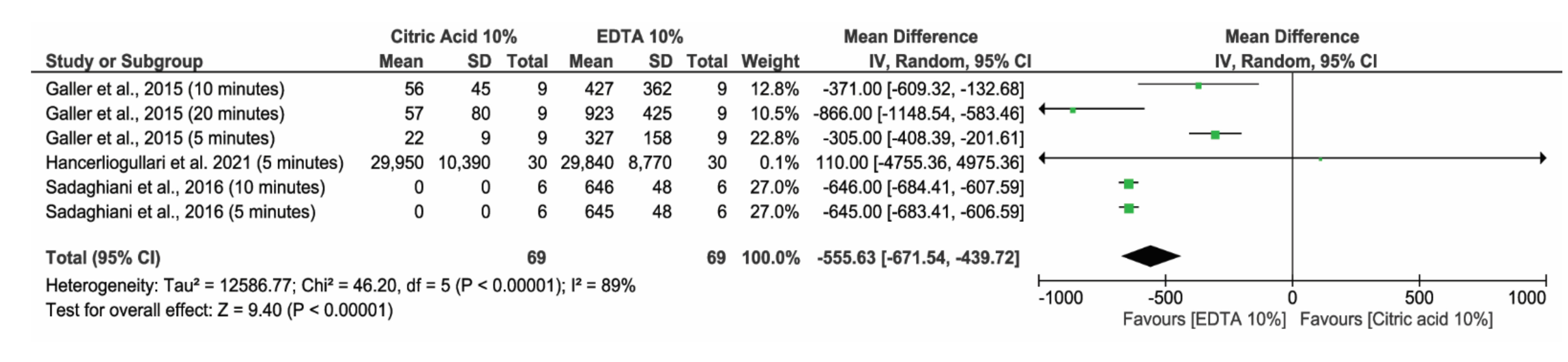Image resolution: width=1568 pixels, height=362 pixels.
Task: Click left arrowhead on Galler 20 minutes line
Action: point(1043,109)
